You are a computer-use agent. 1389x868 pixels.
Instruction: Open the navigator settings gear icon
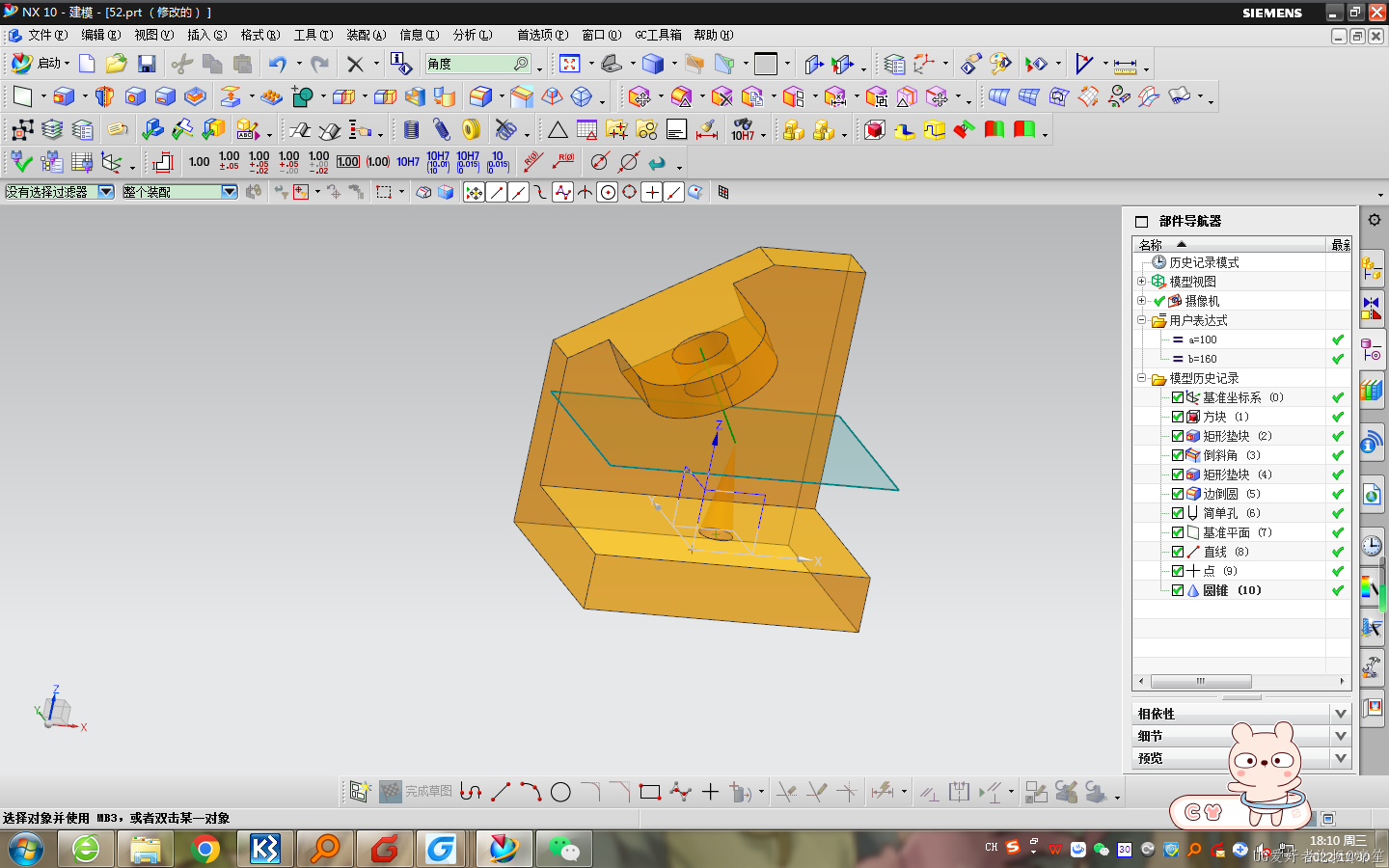1375,220
